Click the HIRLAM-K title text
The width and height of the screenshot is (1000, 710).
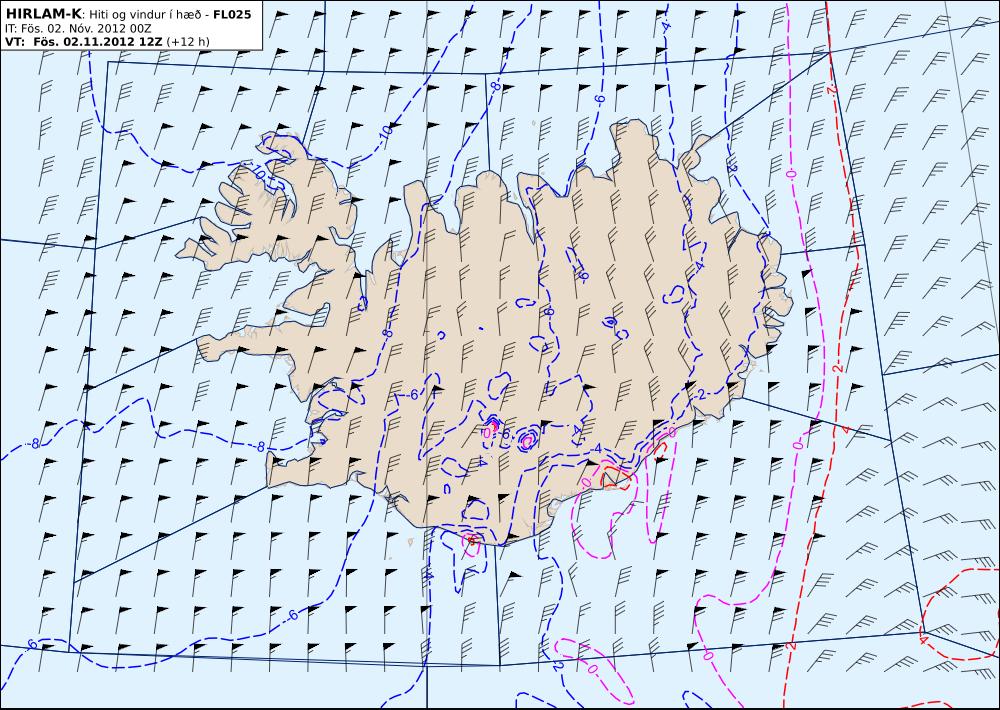43,14
